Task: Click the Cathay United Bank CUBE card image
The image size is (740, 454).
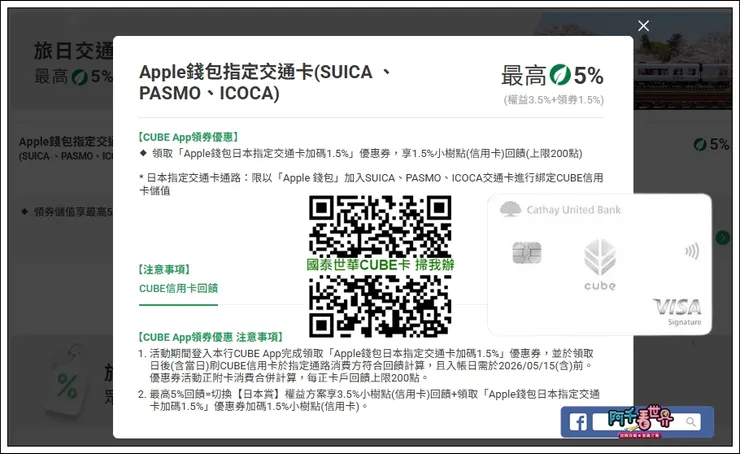Action: tap(599, 264)
